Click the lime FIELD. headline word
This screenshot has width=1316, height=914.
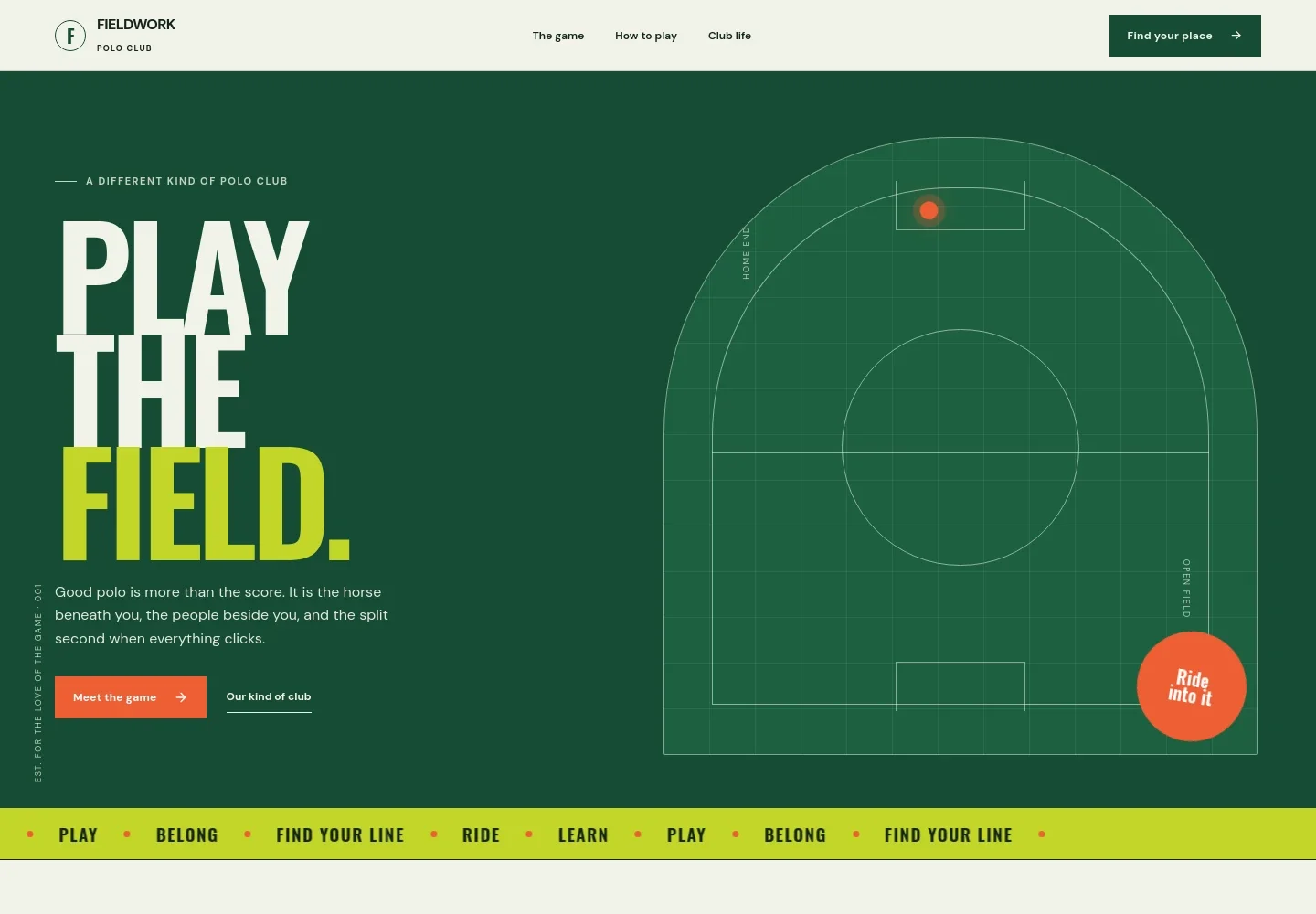tap(206, 505)
